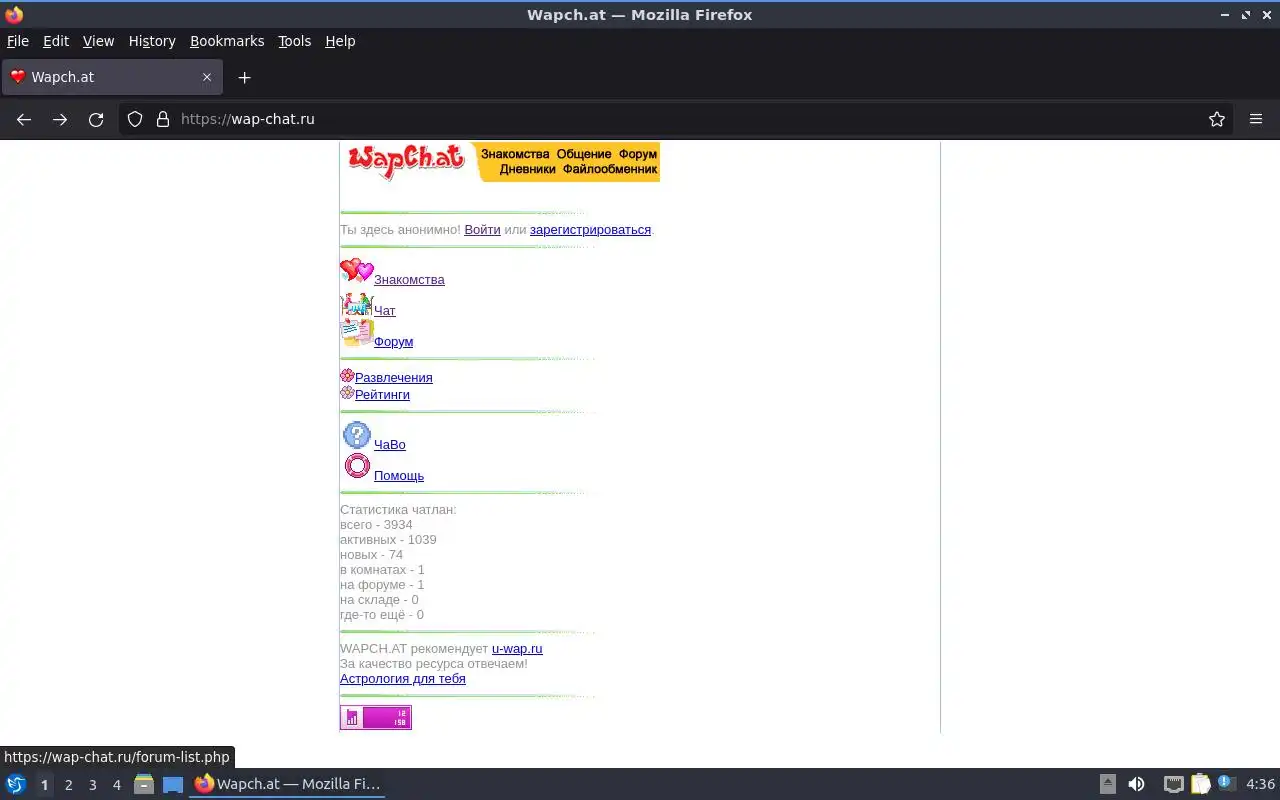1280x800 pixels.
Task: Click the lifebuoy Помощь icon
Action: pos(357,466)
